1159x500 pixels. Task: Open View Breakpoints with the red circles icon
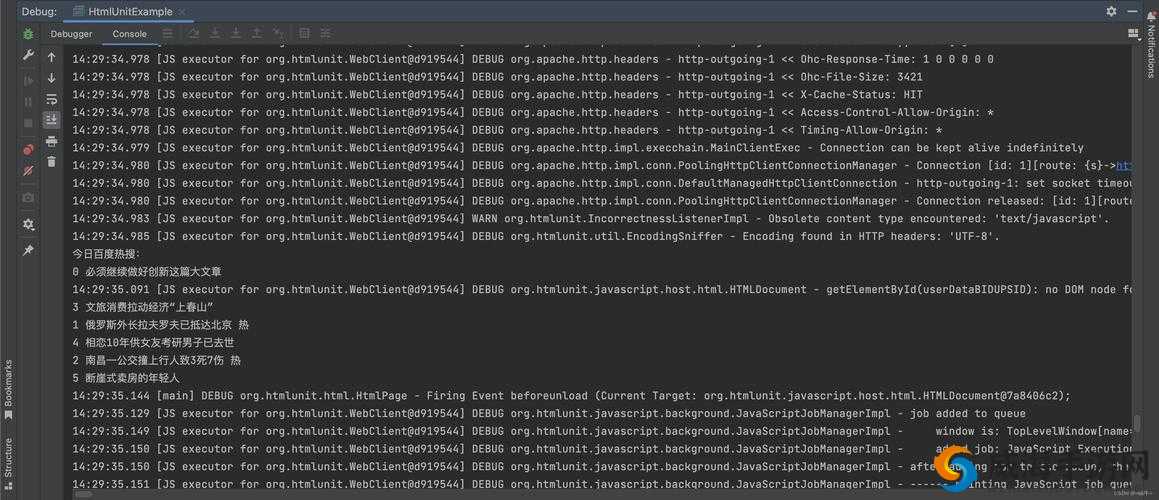pyautogui.click(x=28, y=149)
